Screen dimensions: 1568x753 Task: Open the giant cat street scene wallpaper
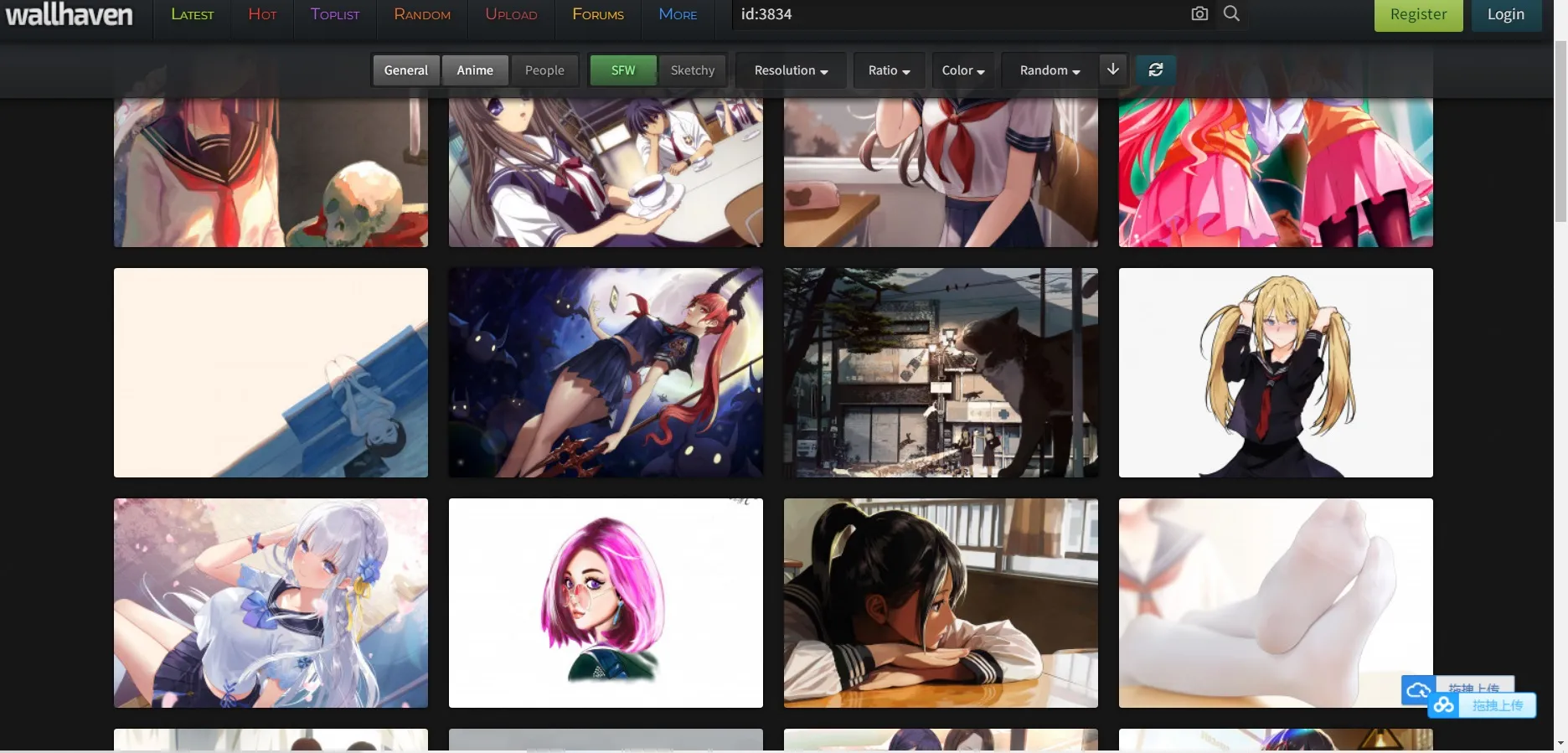tap(941, 373)
